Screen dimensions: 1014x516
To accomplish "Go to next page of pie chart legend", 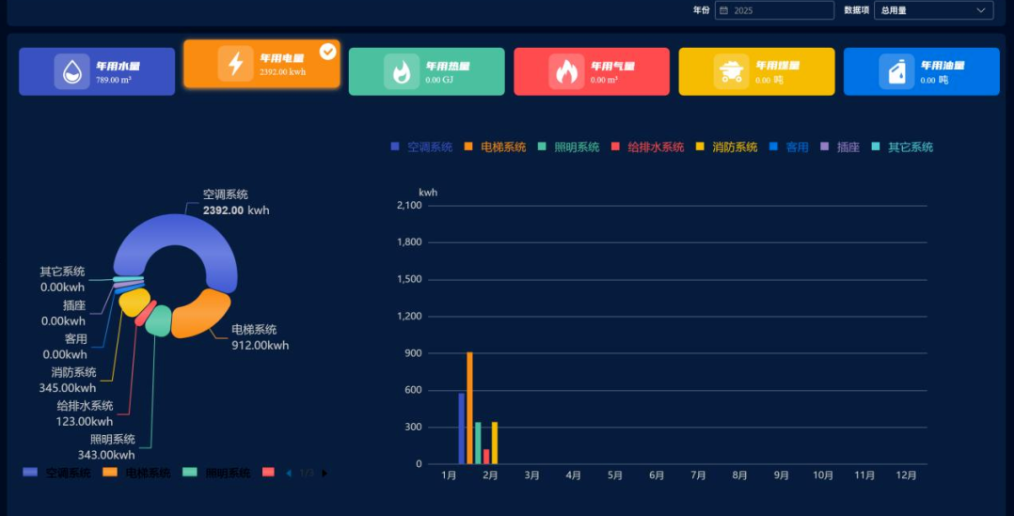I will [324, 473].
